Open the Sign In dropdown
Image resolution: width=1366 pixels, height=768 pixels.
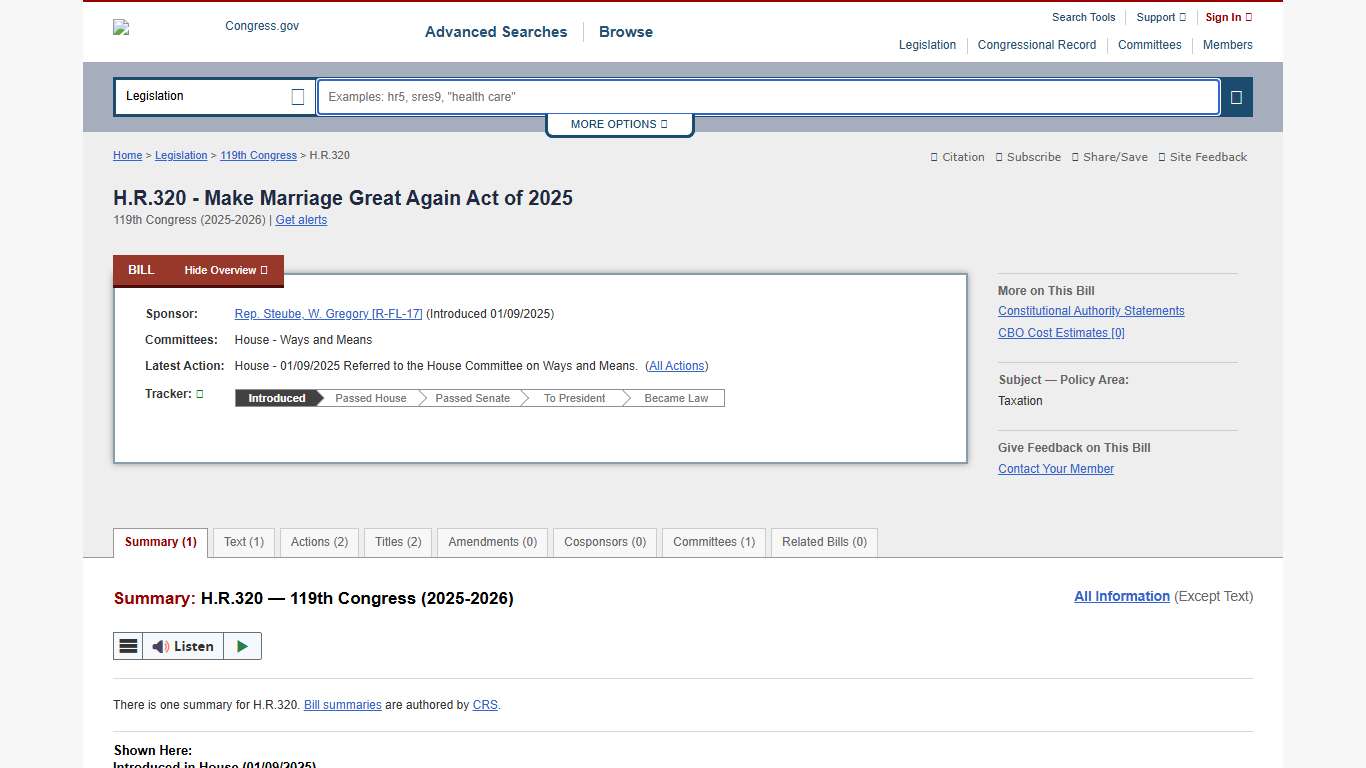[1228, 17]
